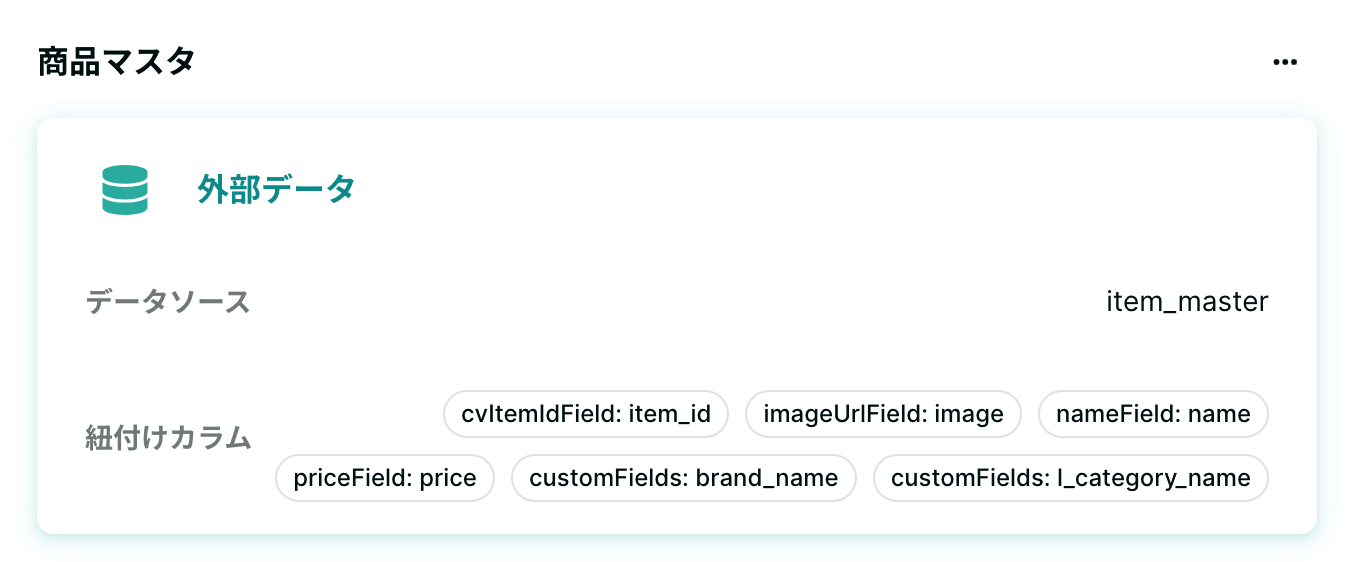Image resolution: width=1368 pixels, height=562 pixels.
Task: Click the item_master data source value
Action: [x=1187, y=301]
